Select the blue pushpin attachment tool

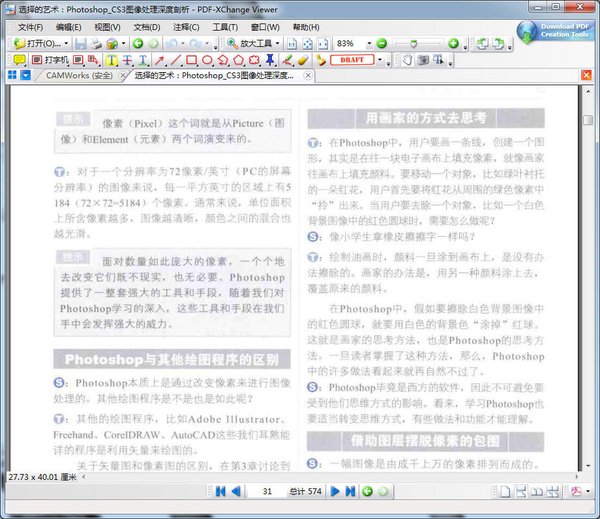270,60
